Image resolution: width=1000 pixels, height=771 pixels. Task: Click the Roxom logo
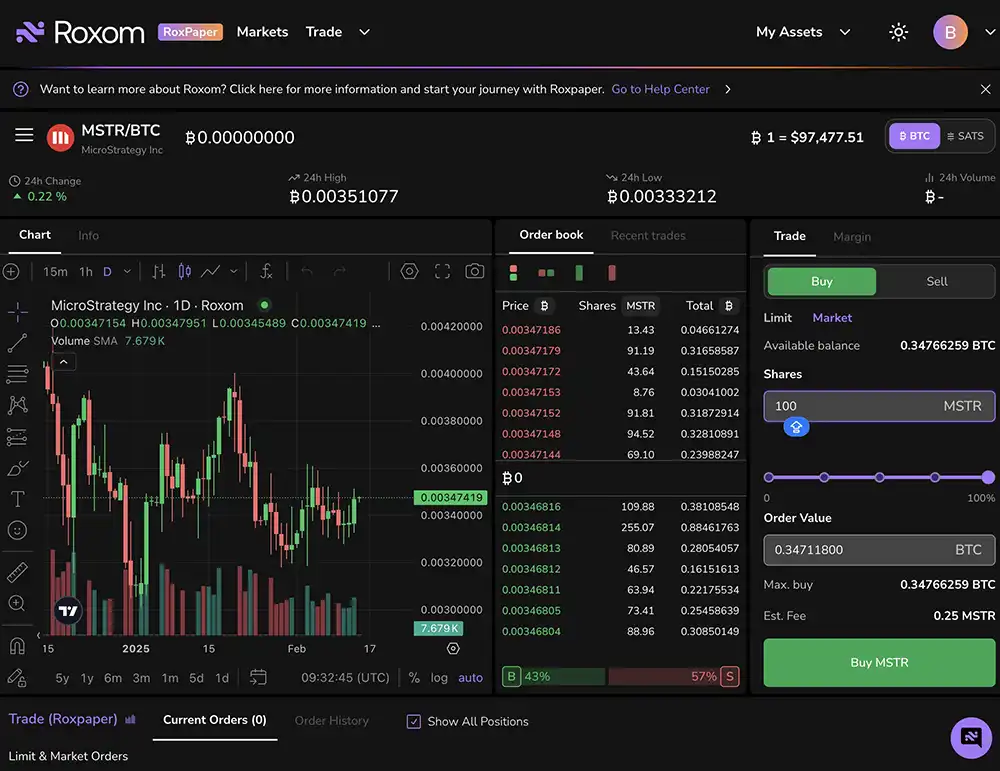(80, 32)
